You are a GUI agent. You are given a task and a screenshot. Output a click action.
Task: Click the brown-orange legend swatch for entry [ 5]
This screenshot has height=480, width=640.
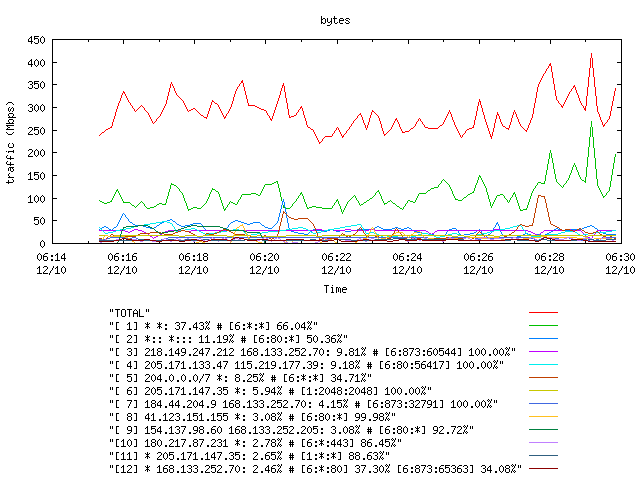(x=543, y=378)
